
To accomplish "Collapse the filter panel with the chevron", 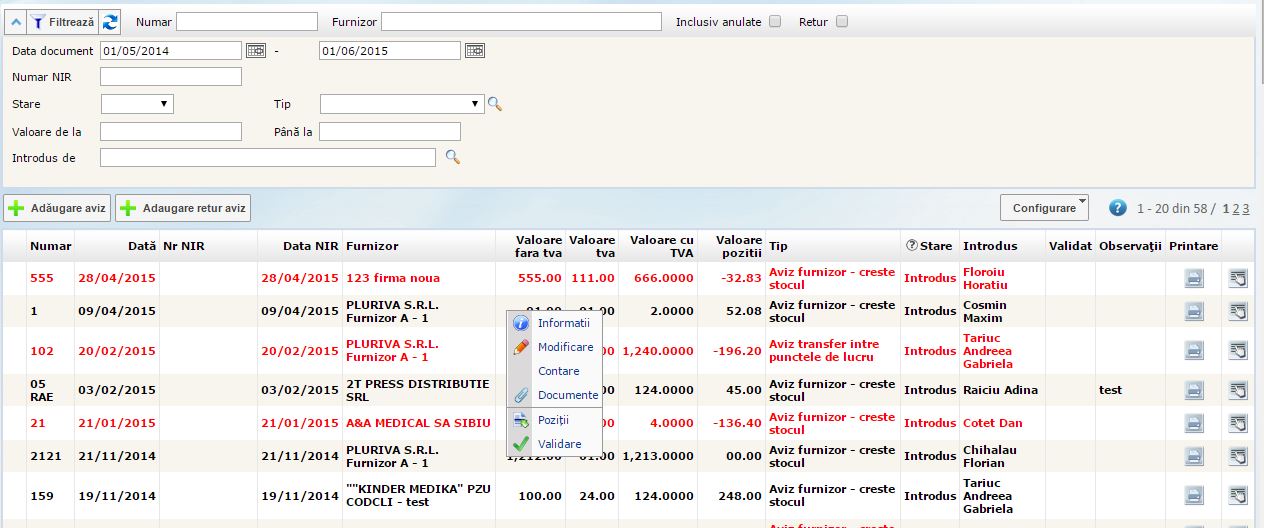I will [15, 21].
